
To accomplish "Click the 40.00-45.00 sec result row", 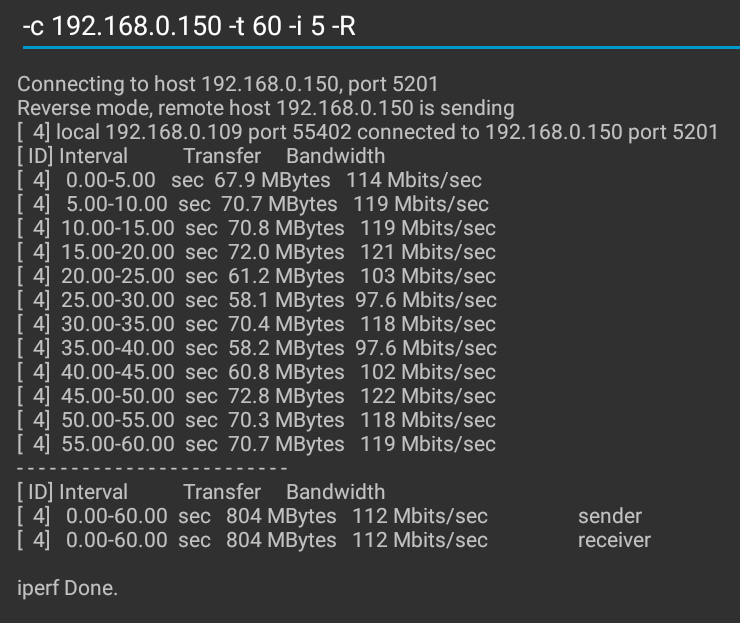I will click(257, 372).
